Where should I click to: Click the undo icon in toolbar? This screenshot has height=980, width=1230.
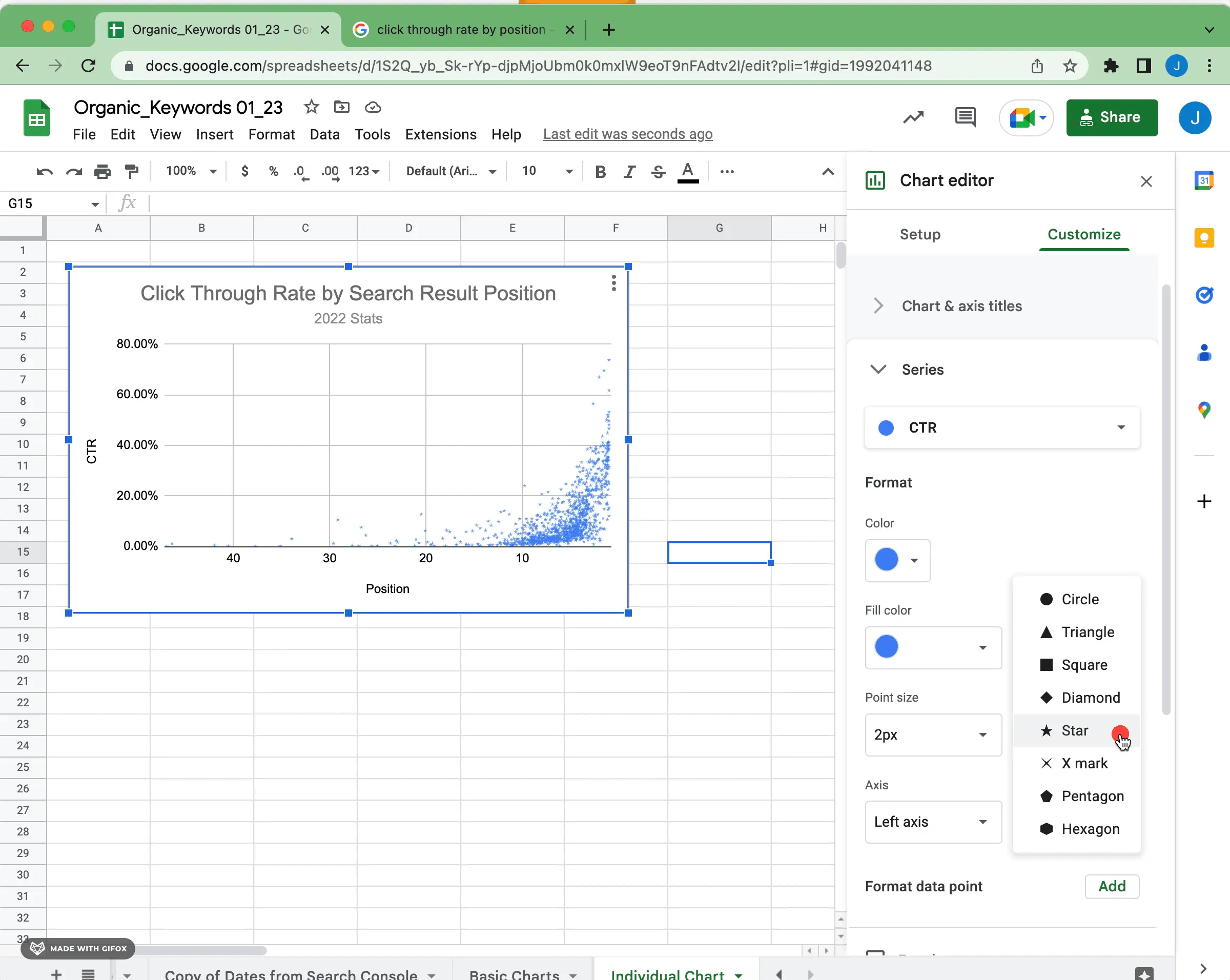click(44, 171)
